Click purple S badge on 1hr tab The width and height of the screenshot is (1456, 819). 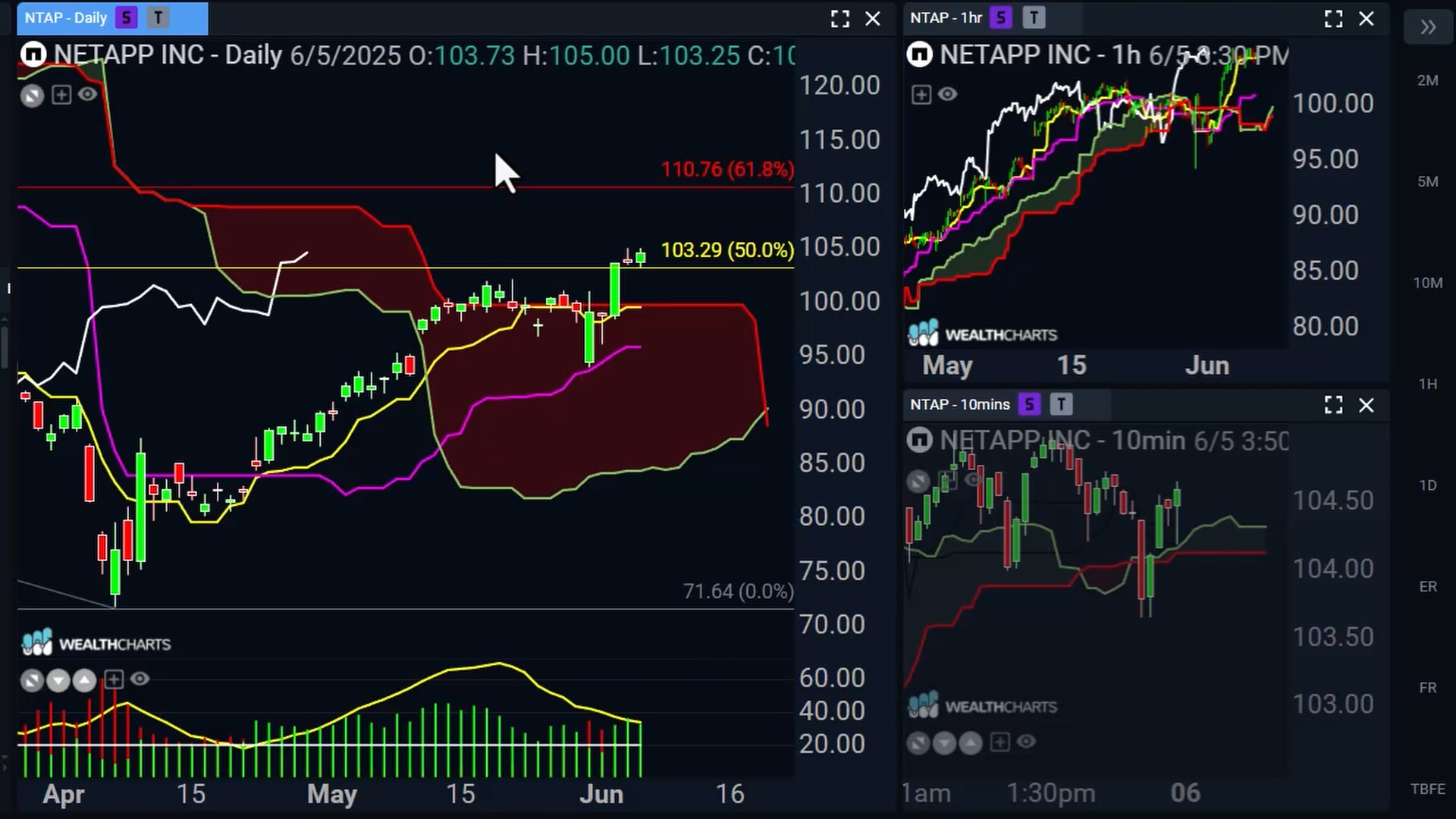tap(1001, 17)
